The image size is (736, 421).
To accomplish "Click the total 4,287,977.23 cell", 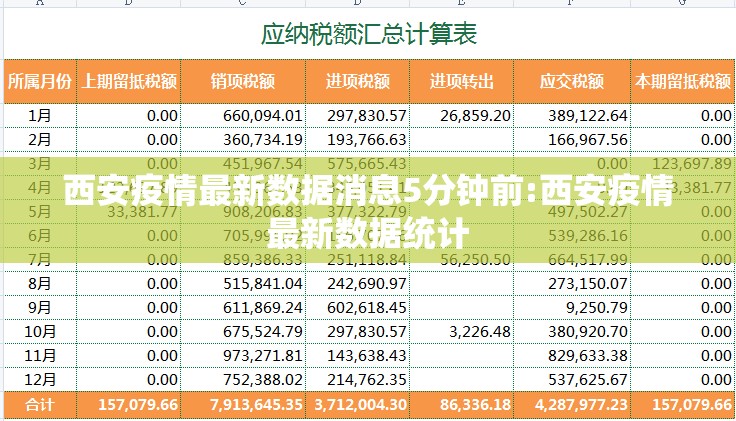I will point(572,405).
